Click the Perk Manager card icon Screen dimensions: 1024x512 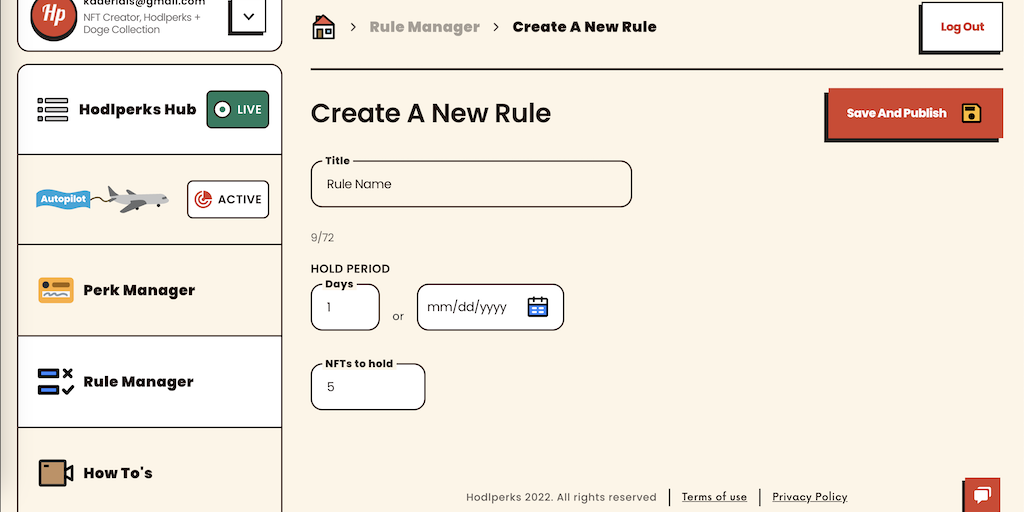[x=56, y=291]
